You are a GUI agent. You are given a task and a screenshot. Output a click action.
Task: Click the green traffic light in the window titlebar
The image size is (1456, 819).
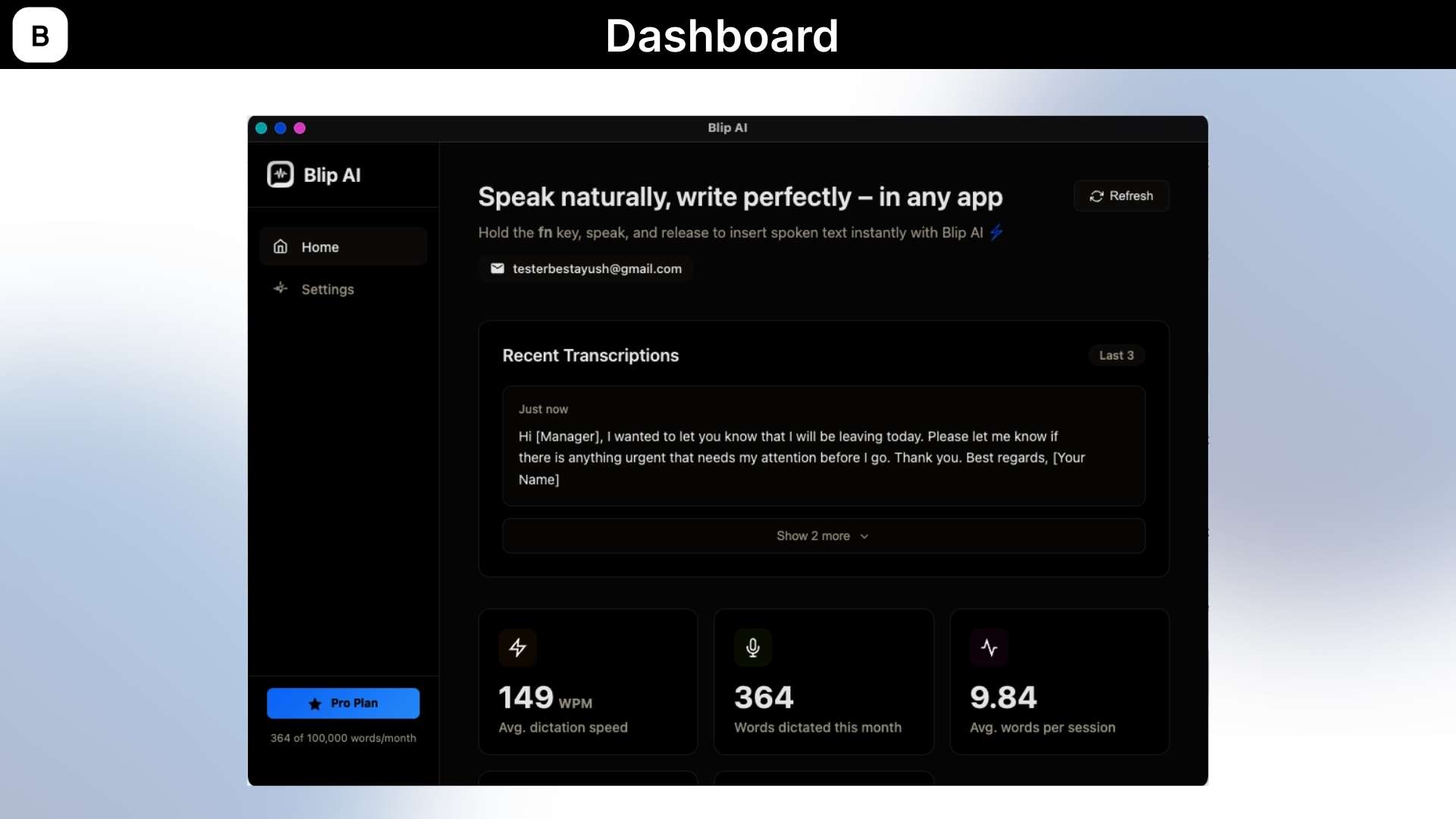[x=261, y=128]
